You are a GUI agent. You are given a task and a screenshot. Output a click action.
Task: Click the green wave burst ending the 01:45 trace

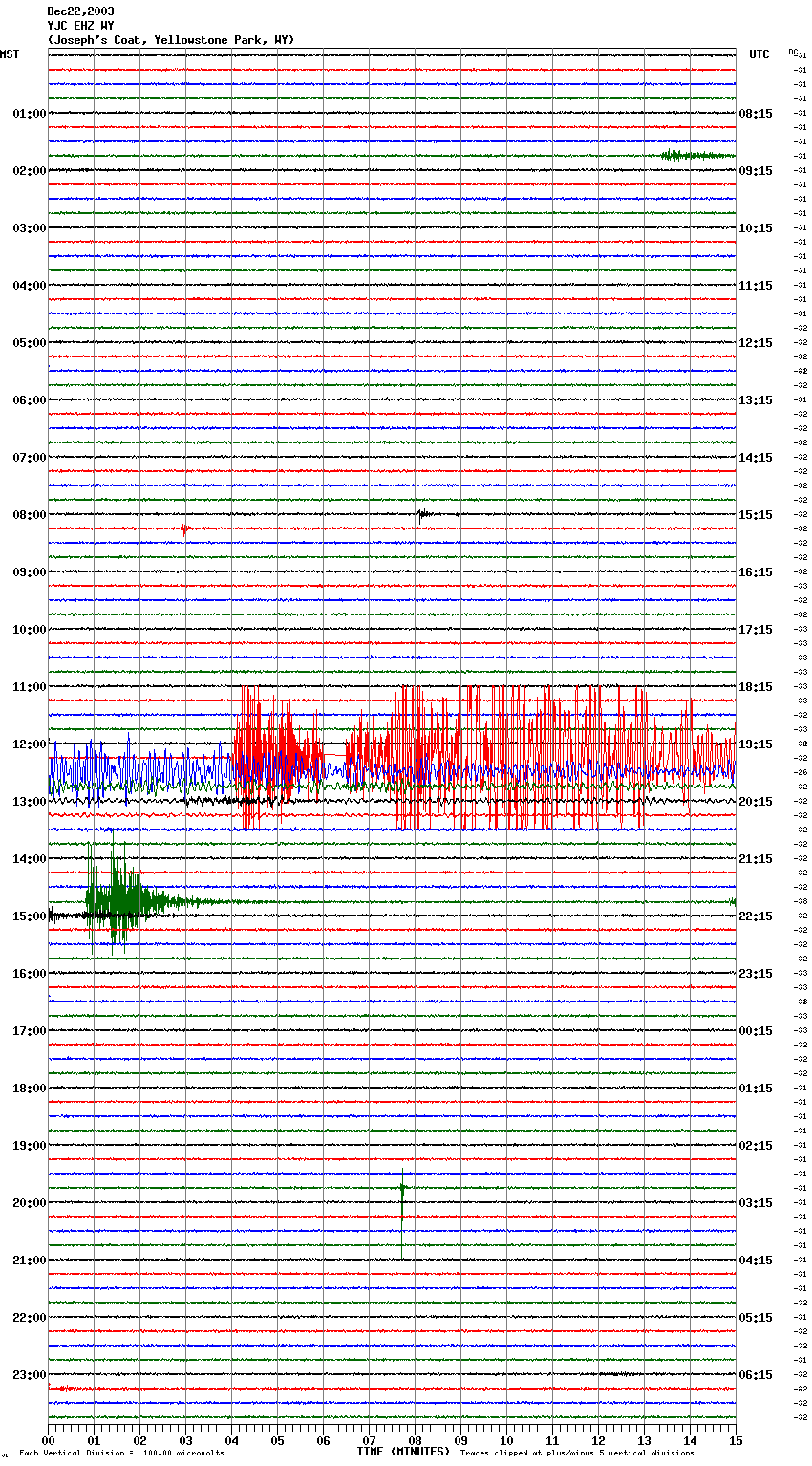698,156
